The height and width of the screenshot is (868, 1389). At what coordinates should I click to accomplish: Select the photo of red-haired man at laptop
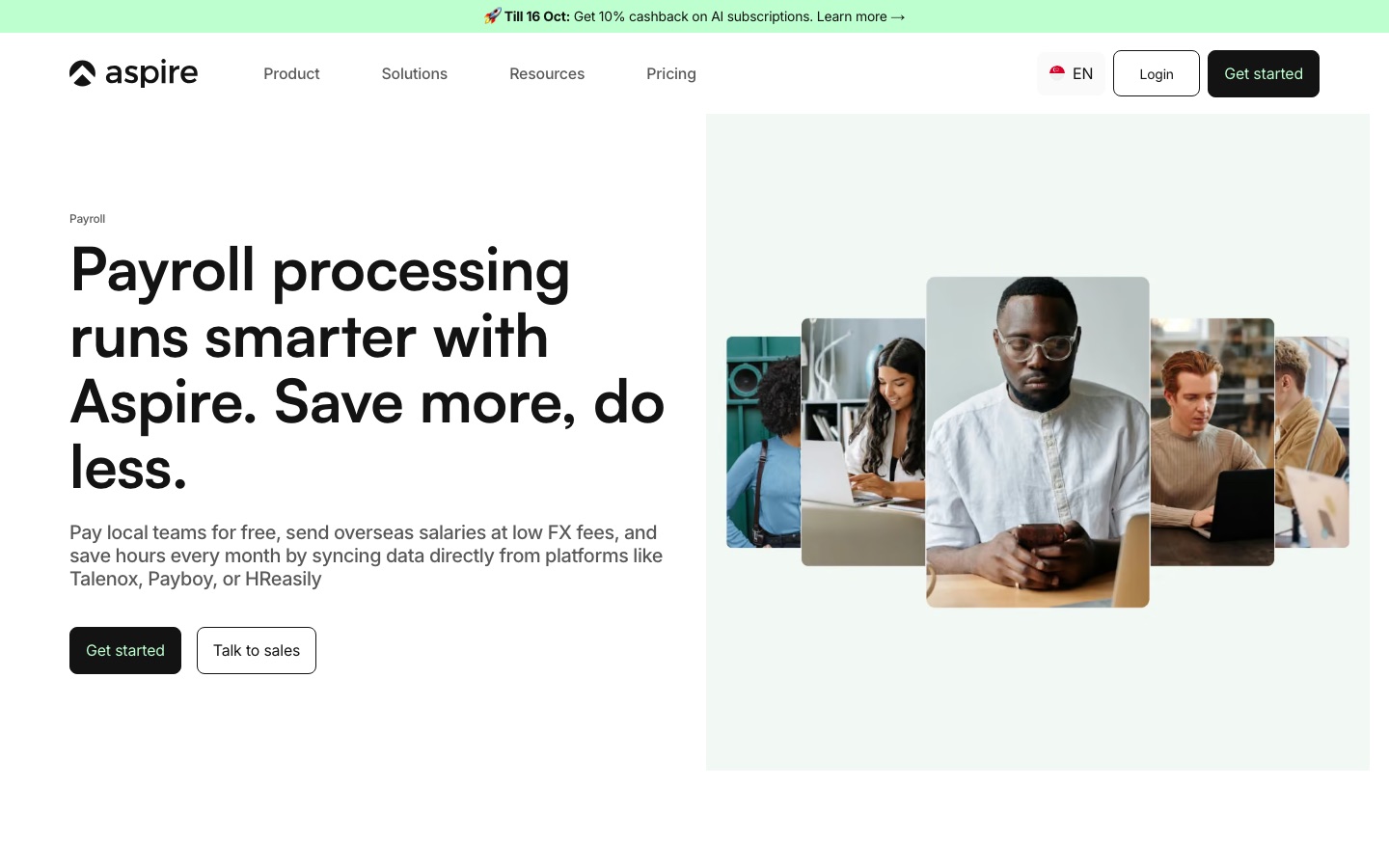coord(1212,442)
